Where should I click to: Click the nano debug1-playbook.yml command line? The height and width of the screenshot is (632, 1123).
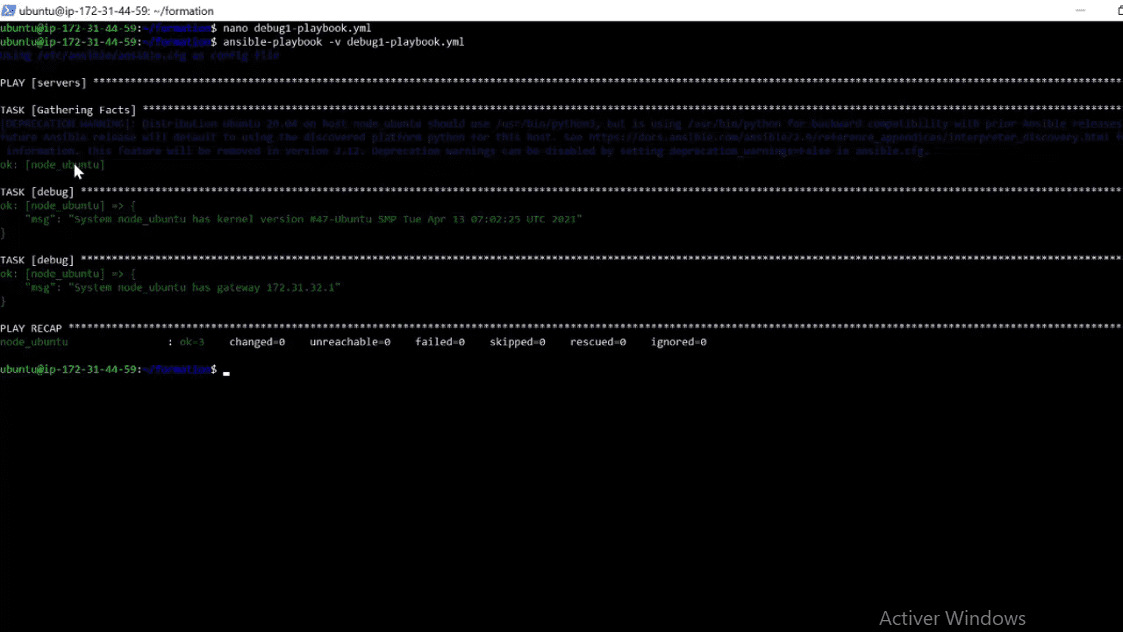tap(300, 28)
